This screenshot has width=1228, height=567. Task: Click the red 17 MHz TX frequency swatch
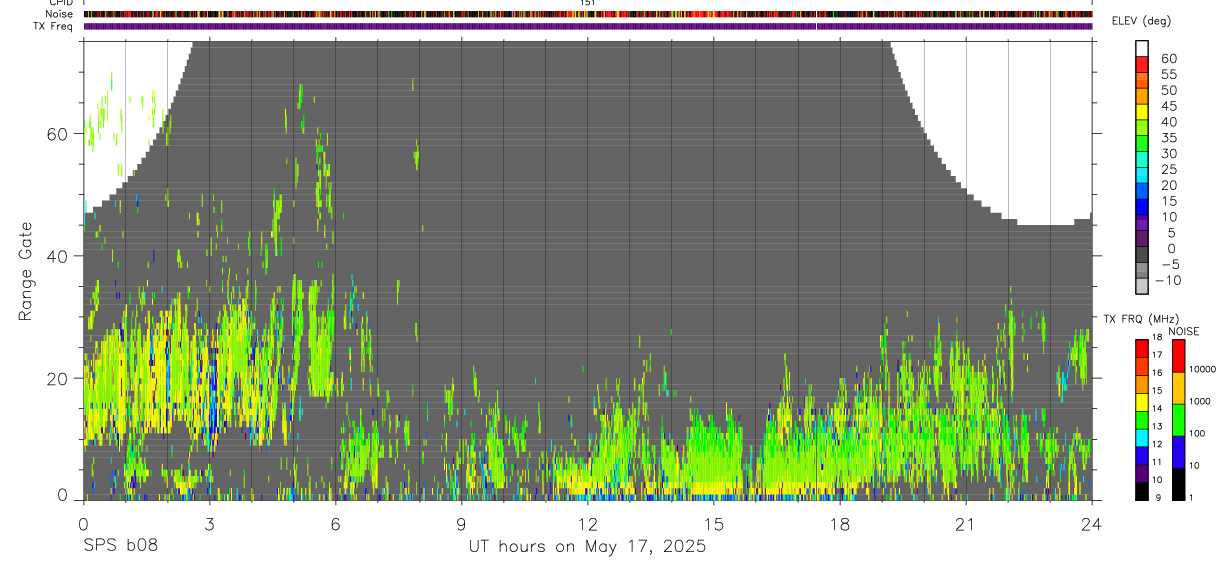[x=1142, y=347]
